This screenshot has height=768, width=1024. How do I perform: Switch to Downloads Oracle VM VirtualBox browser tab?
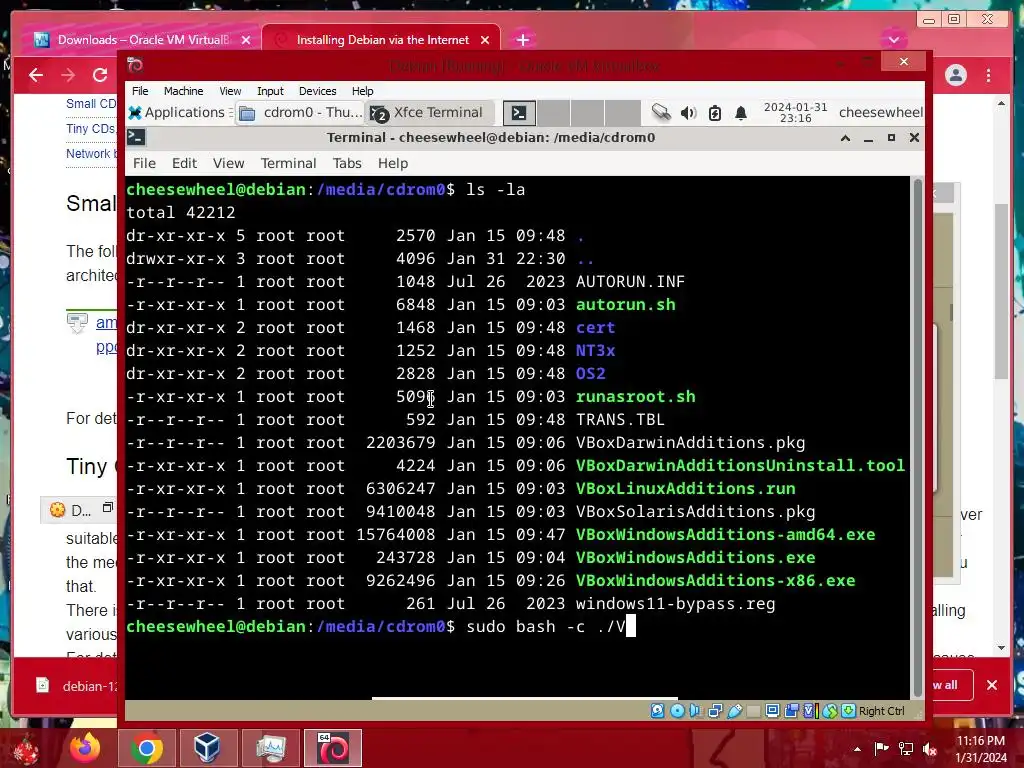pos(142,40)
